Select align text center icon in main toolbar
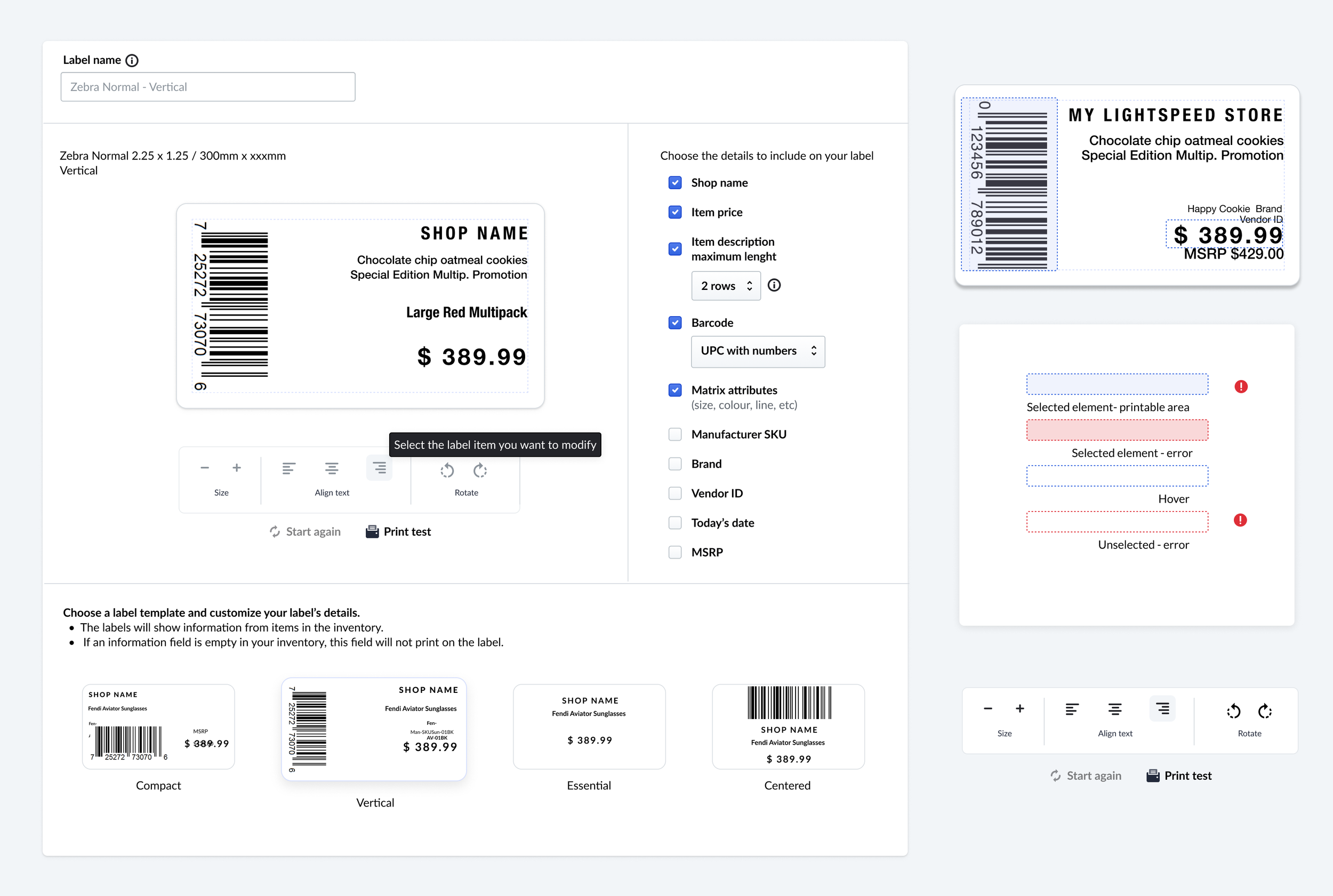Image resolution: width=1333 pixels, height=896 pixels. point(332,469)
